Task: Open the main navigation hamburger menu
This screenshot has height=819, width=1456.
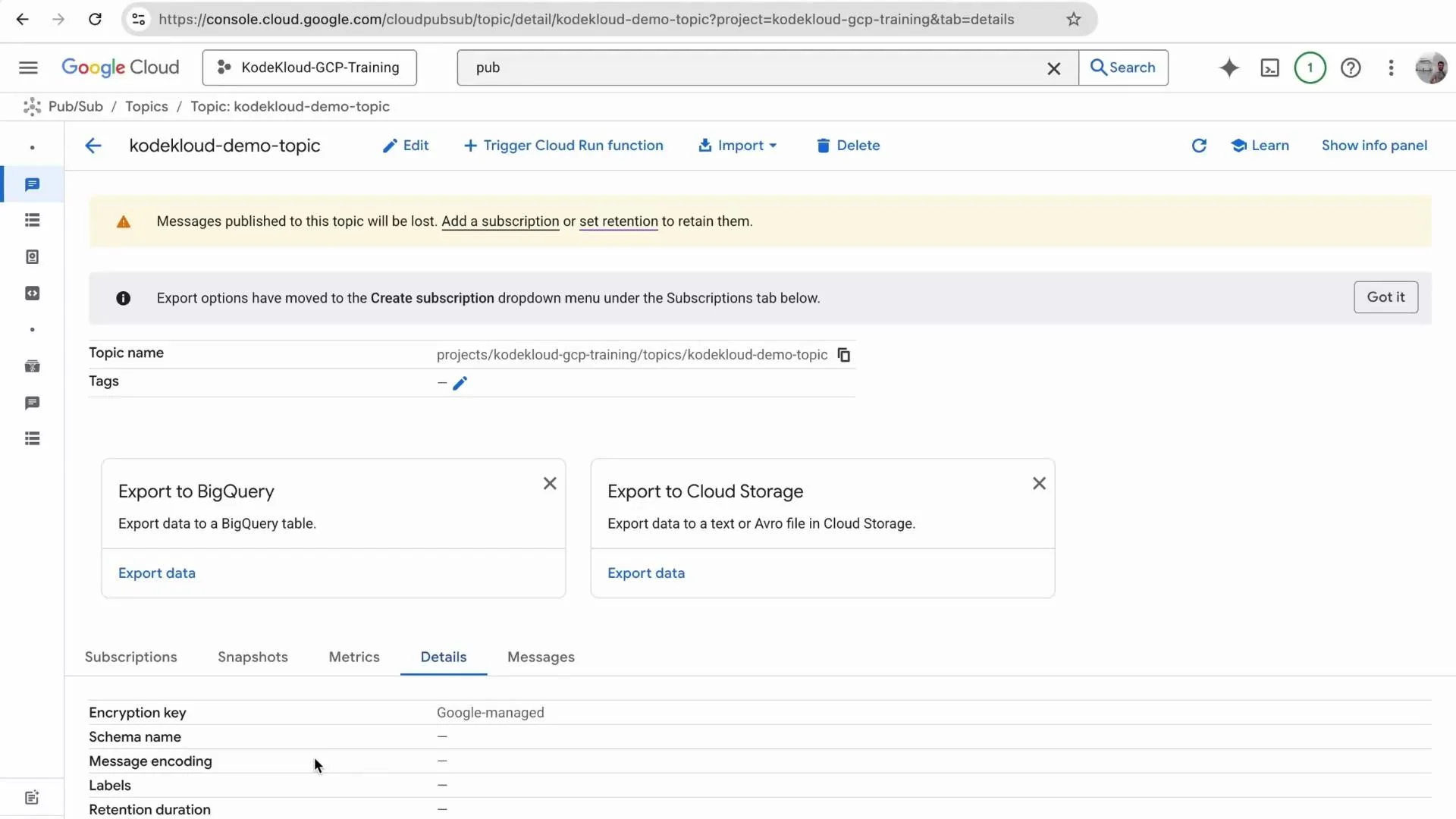Action: click(x=28, y=67)
